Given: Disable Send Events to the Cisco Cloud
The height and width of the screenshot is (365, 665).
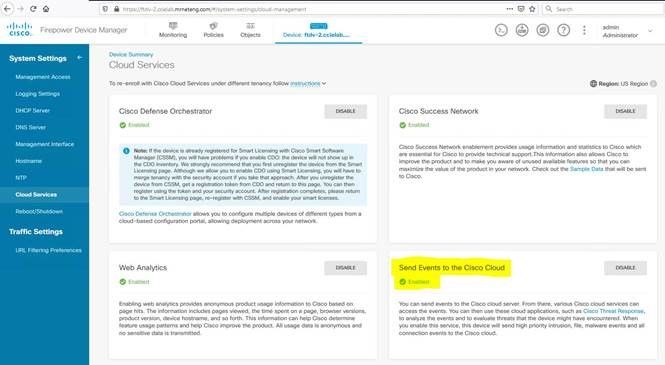Looking at the screenshot, I should [x=625, y=268].
